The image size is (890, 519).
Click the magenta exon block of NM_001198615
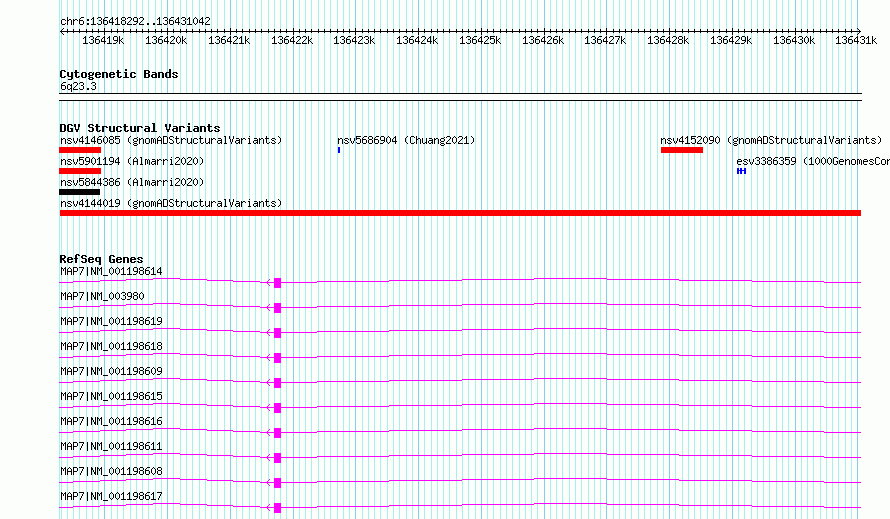pos(278,408)
